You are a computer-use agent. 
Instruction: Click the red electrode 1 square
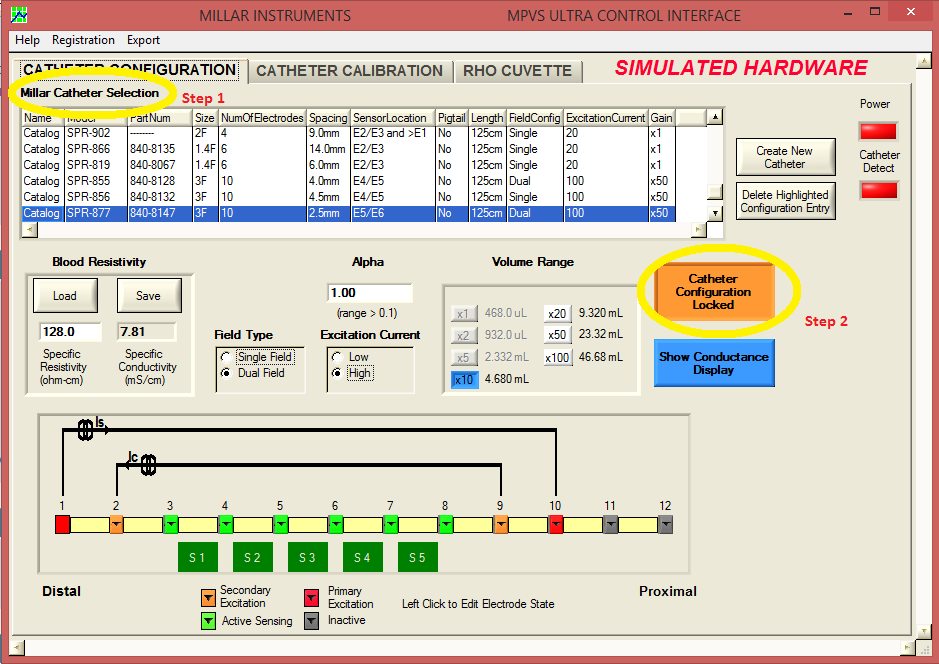pos(62,524)
